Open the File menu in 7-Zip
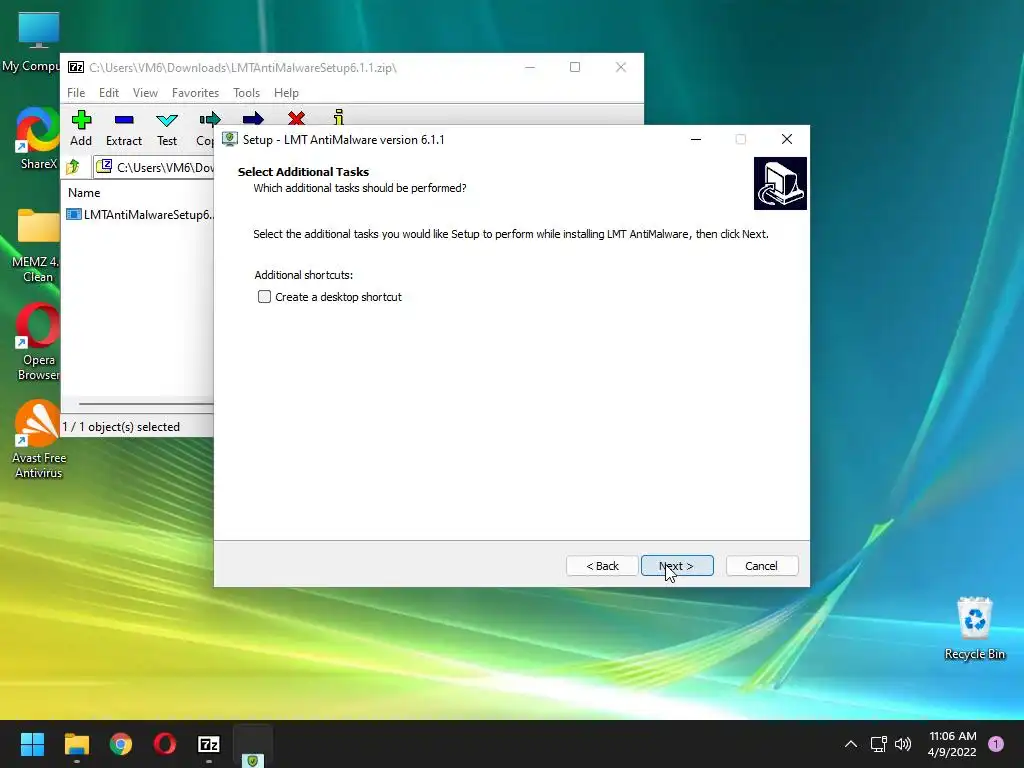Image resolution: width=1024 pixels, height=768 pixels. click(76, 93)
